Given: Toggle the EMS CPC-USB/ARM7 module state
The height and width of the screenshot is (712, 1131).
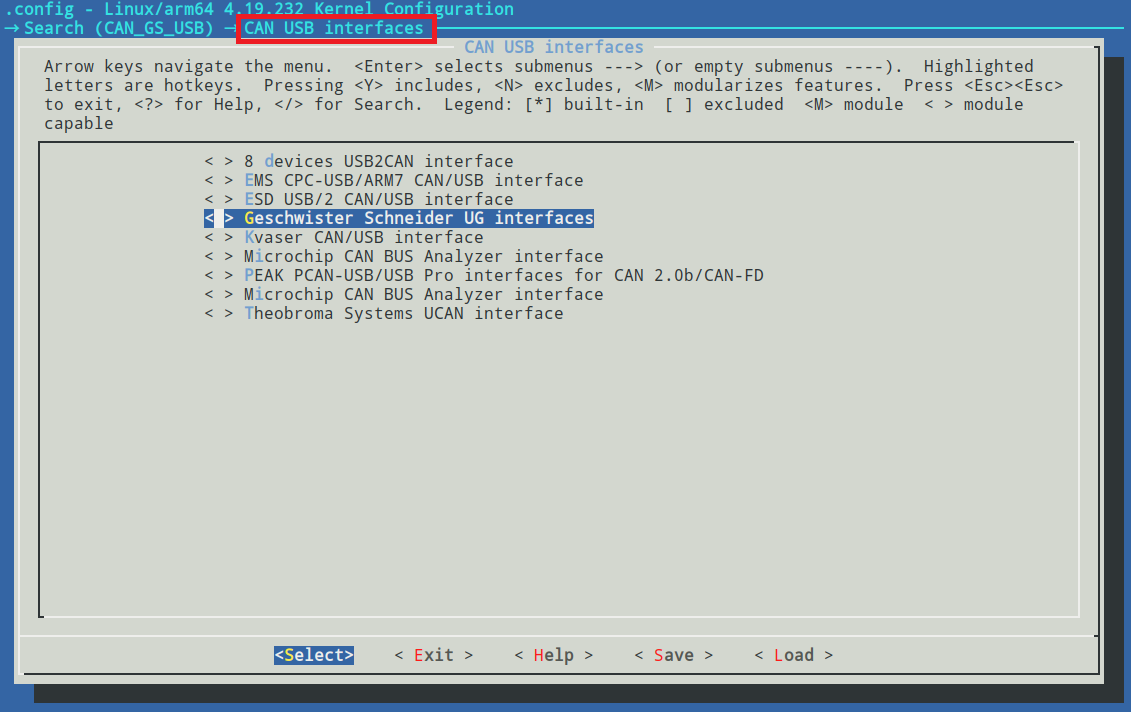Looking at the screenshot, I should click(x=217, y=180).
